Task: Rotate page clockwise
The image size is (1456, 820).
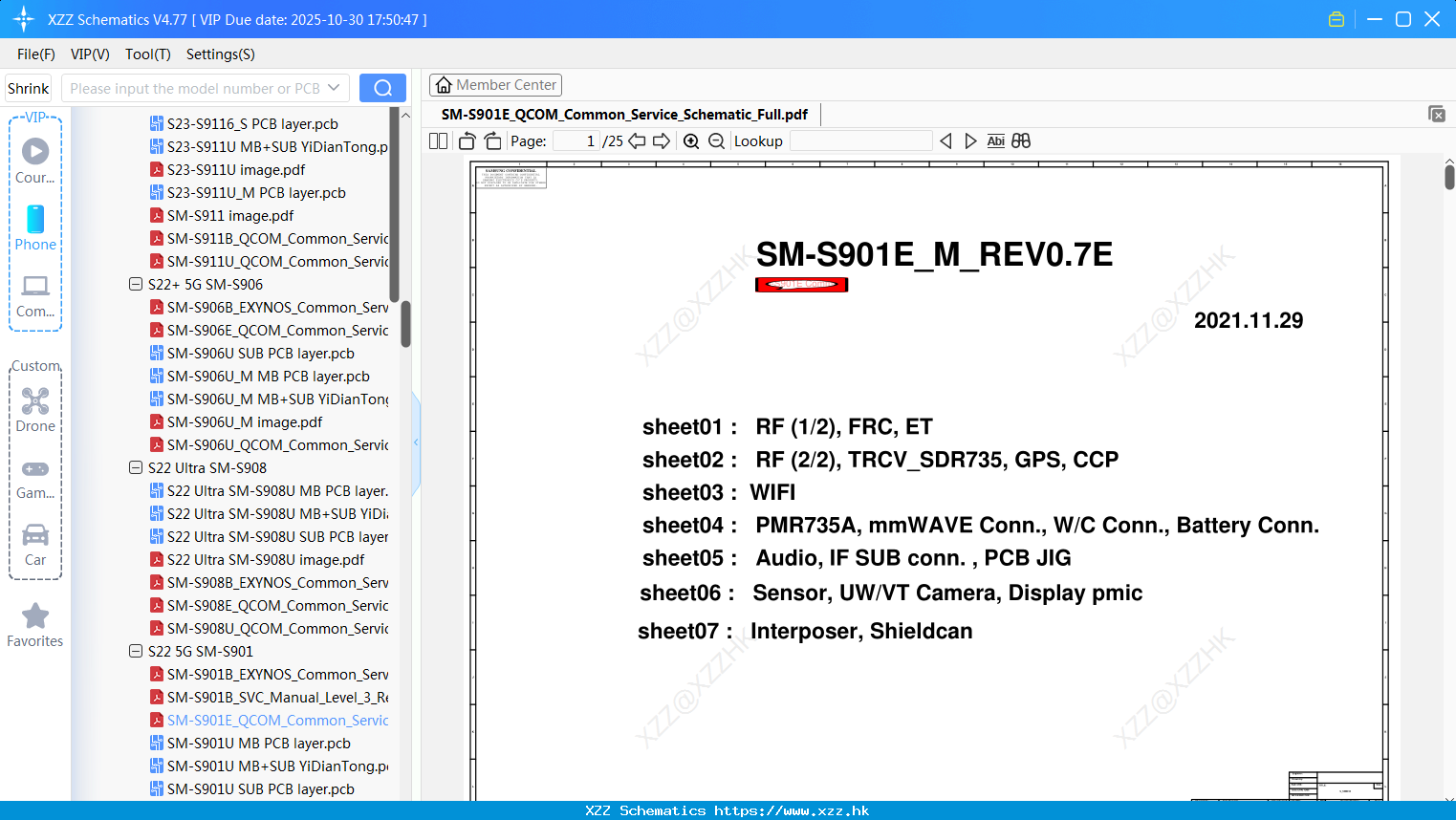Action: click(492, 140)
